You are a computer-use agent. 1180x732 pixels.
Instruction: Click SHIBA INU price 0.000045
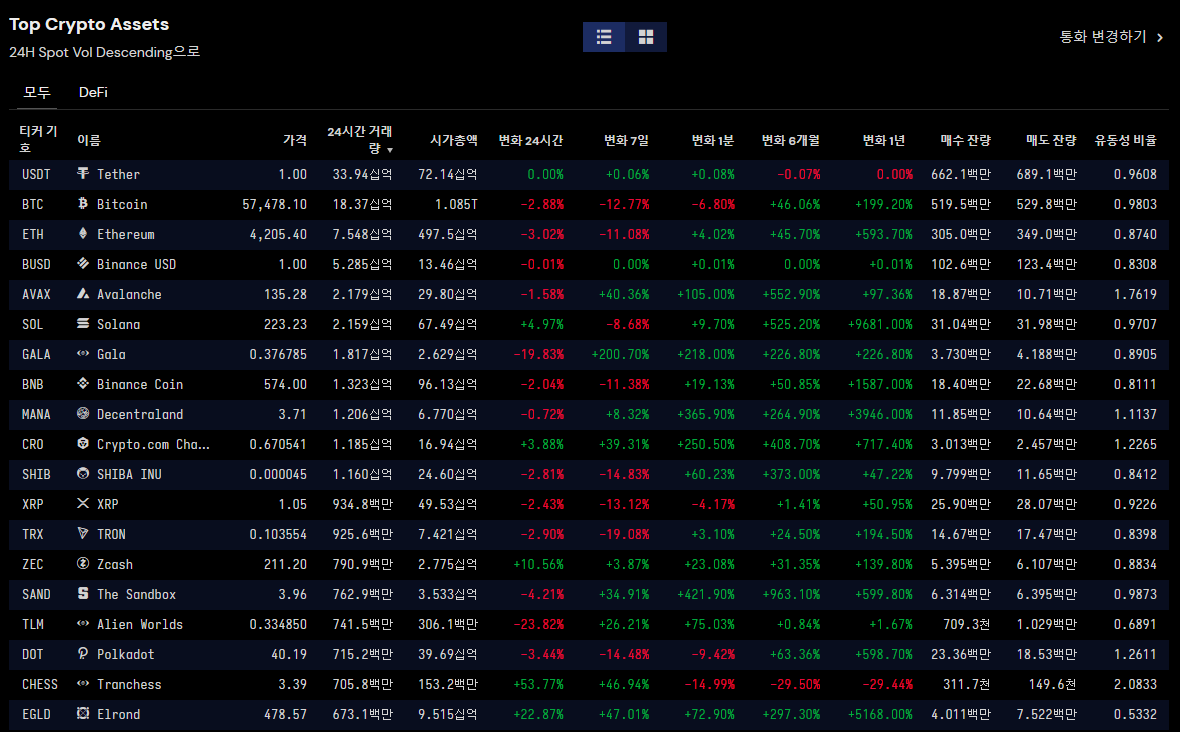point(278,475)
